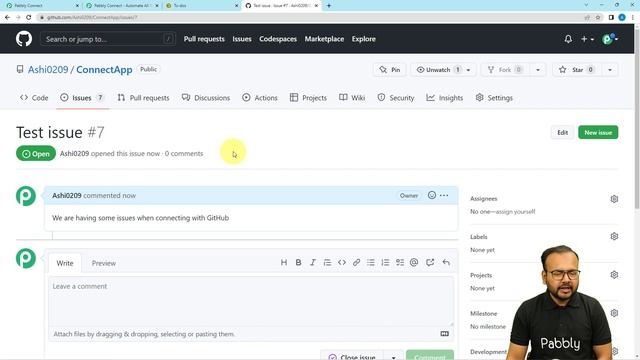The height and width of the screenshot is (360, 640).
Task: Insert a saved reply arrow icon
Action: (x=446, y=262)
